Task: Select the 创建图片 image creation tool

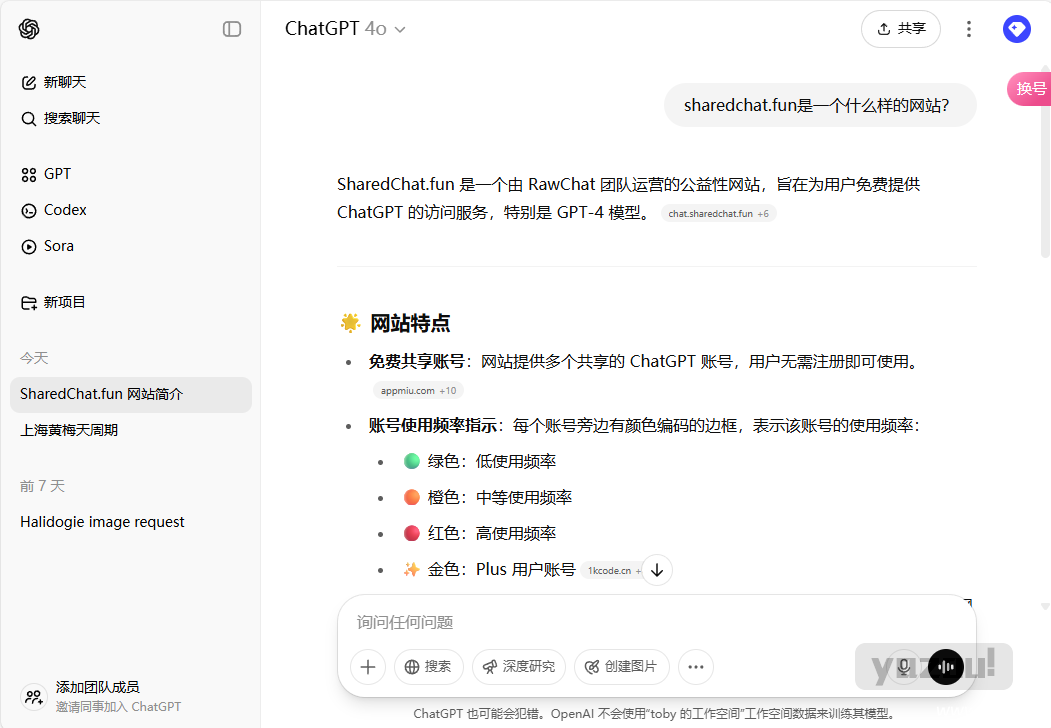Action: click(x=621, y=667)
